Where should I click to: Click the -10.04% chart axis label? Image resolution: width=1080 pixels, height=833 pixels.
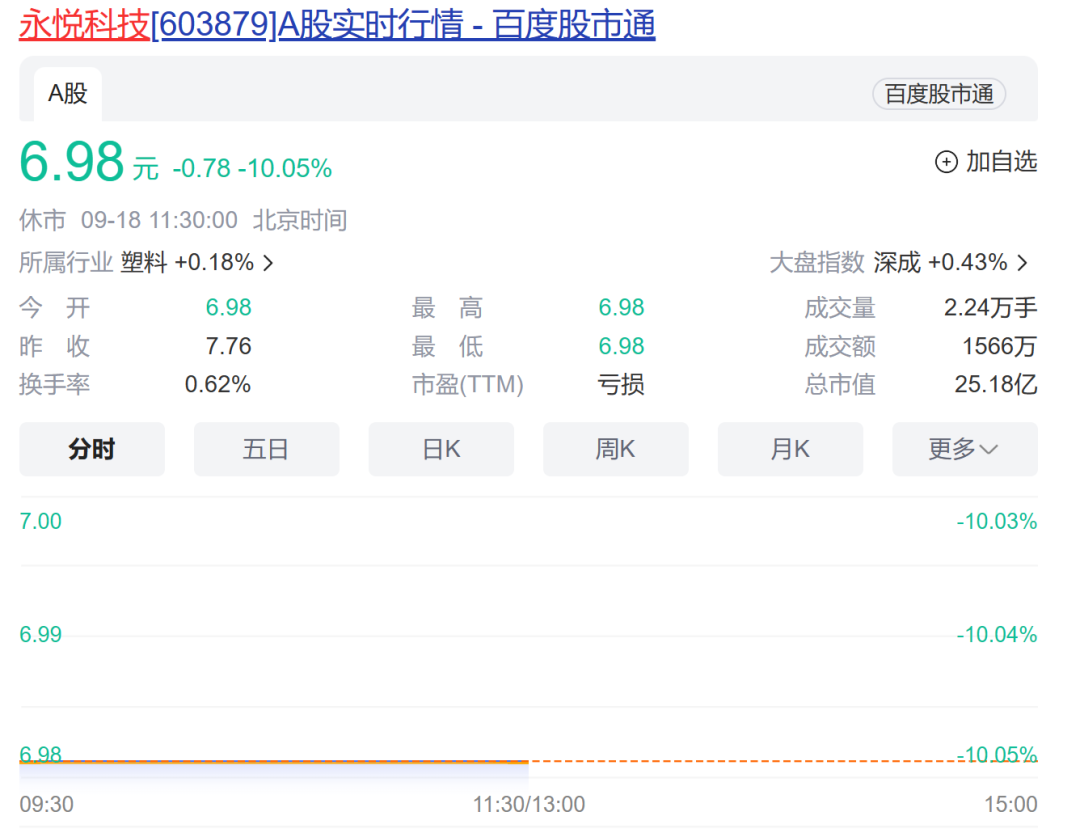coord(997,635)
